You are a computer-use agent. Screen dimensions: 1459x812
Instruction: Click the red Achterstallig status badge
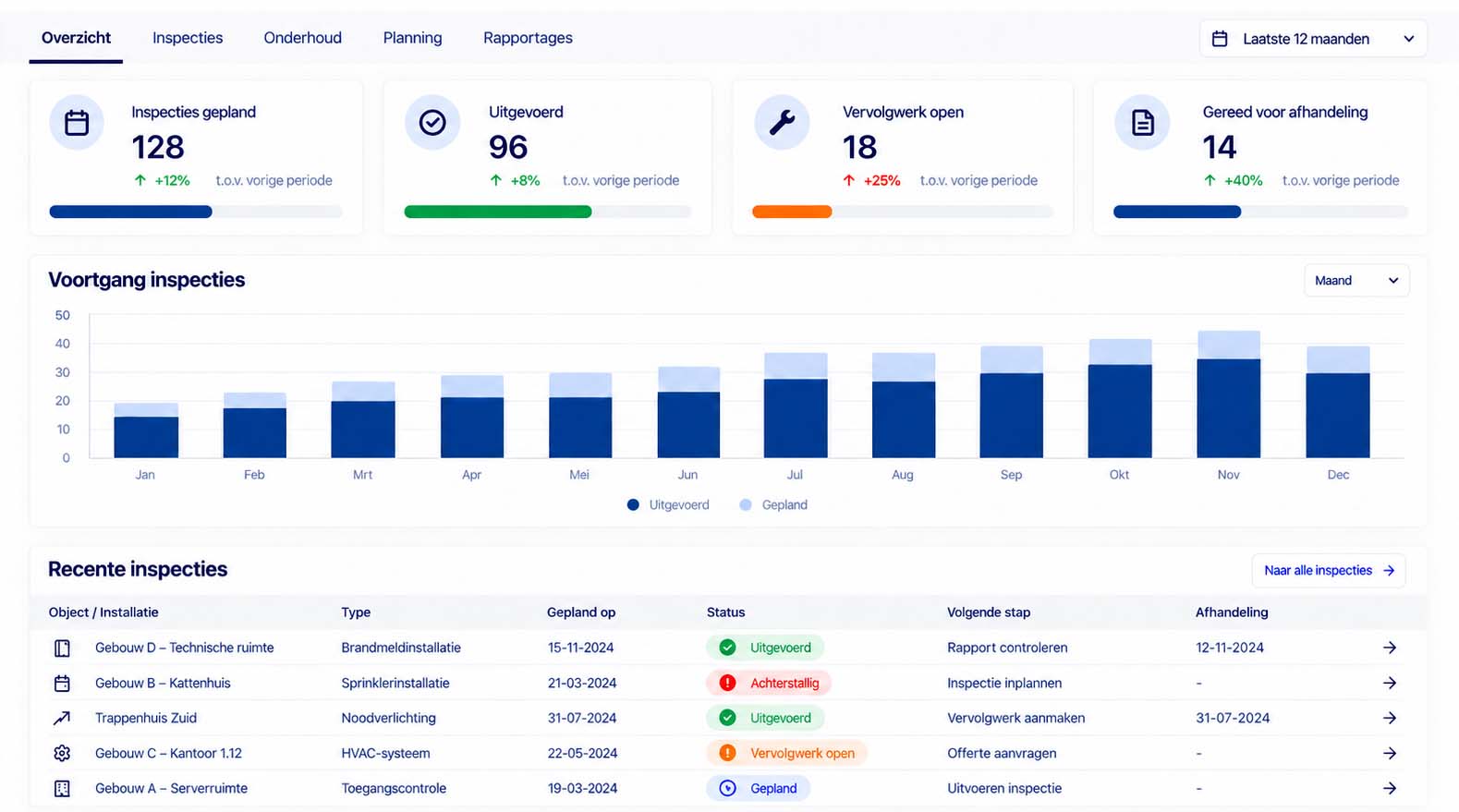point(769,683)
